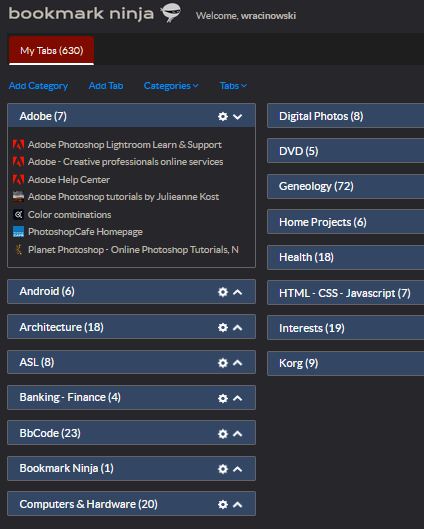Open the Geneology (72) category header
The width and height of the screenshot is (424, 529).
click(x=346, y=186)
